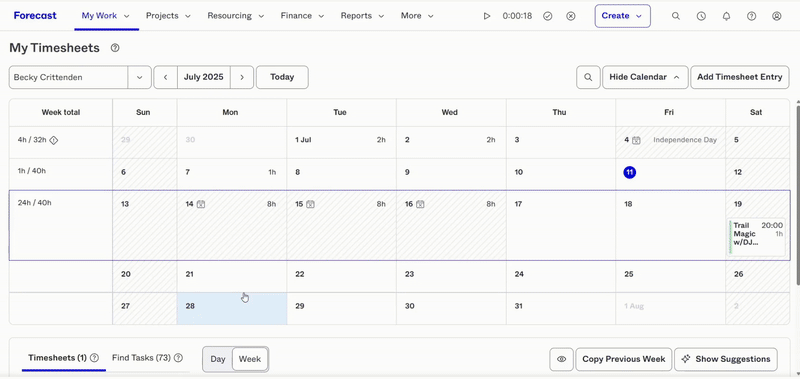
Task: Select calendar day 2 with 2h
Action: tap(451, 142)
